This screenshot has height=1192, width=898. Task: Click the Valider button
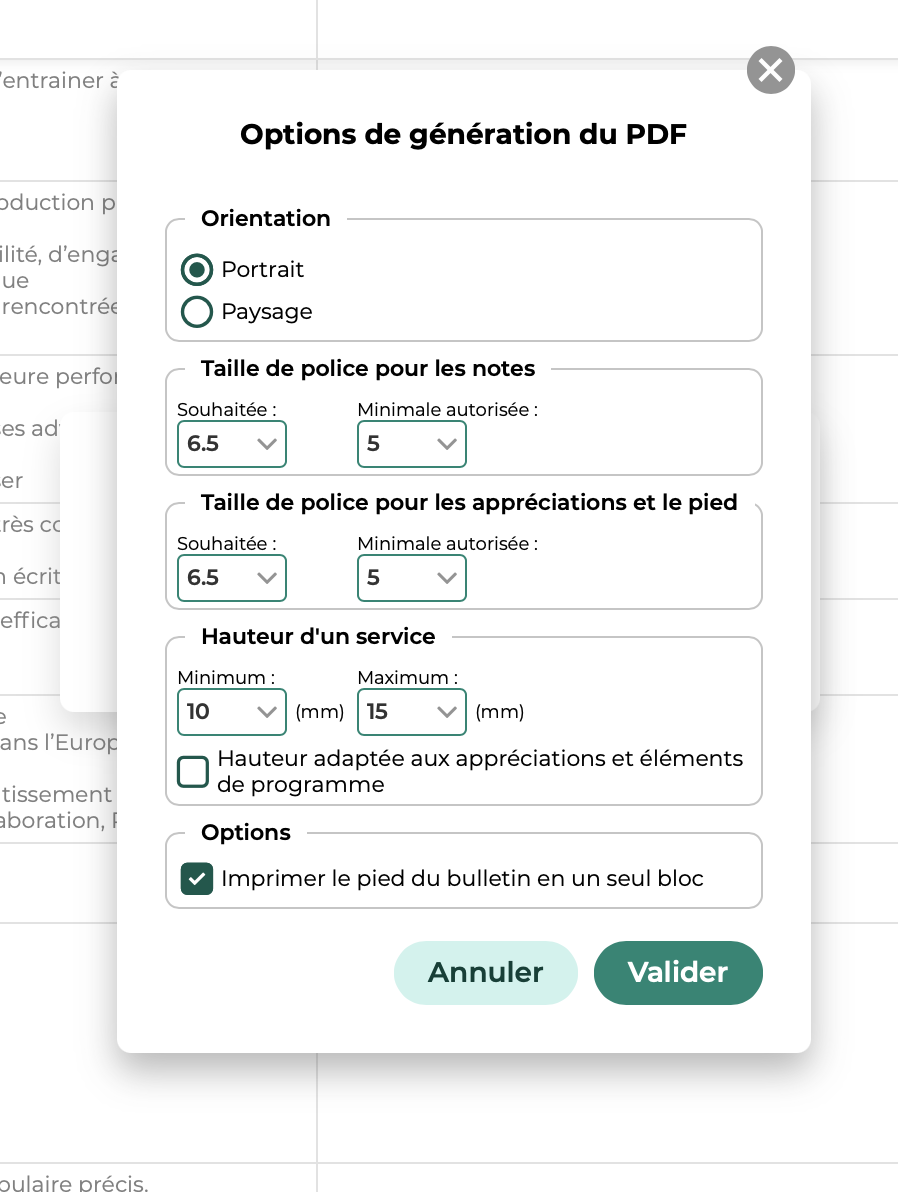(678, 972)
